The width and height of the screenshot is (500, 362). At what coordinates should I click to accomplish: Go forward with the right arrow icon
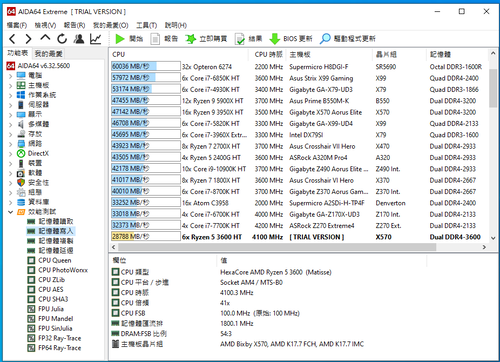28,39
